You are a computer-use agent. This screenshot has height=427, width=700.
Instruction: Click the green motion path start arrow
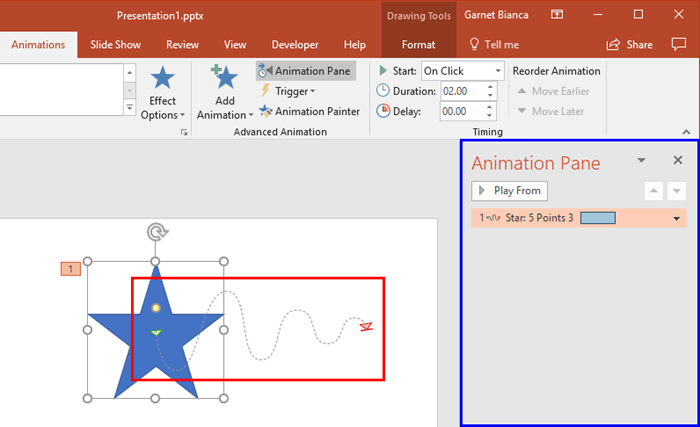(156, 332)
